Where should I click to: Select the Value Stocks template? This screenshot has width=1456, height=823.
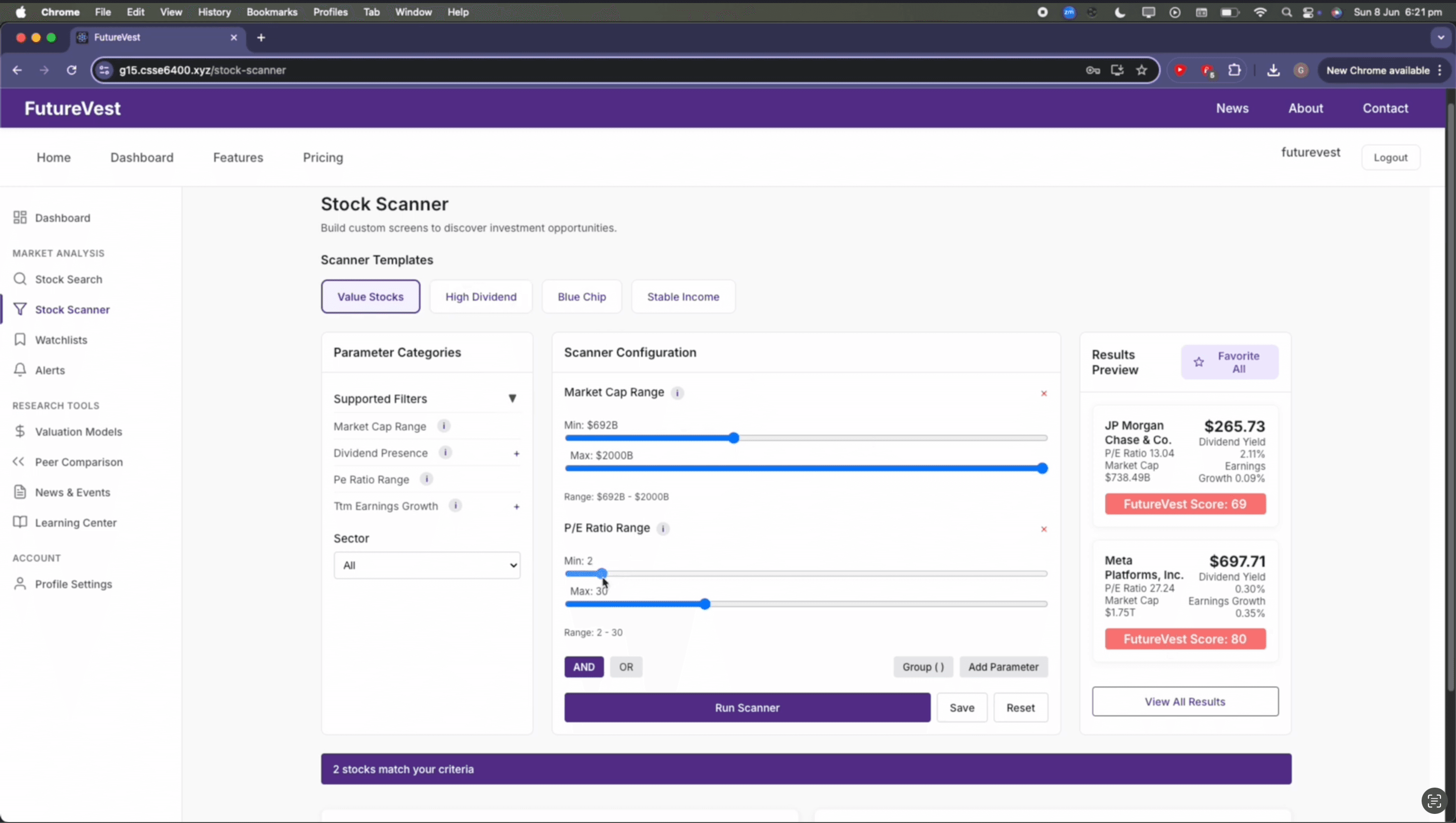click(371, 297)
